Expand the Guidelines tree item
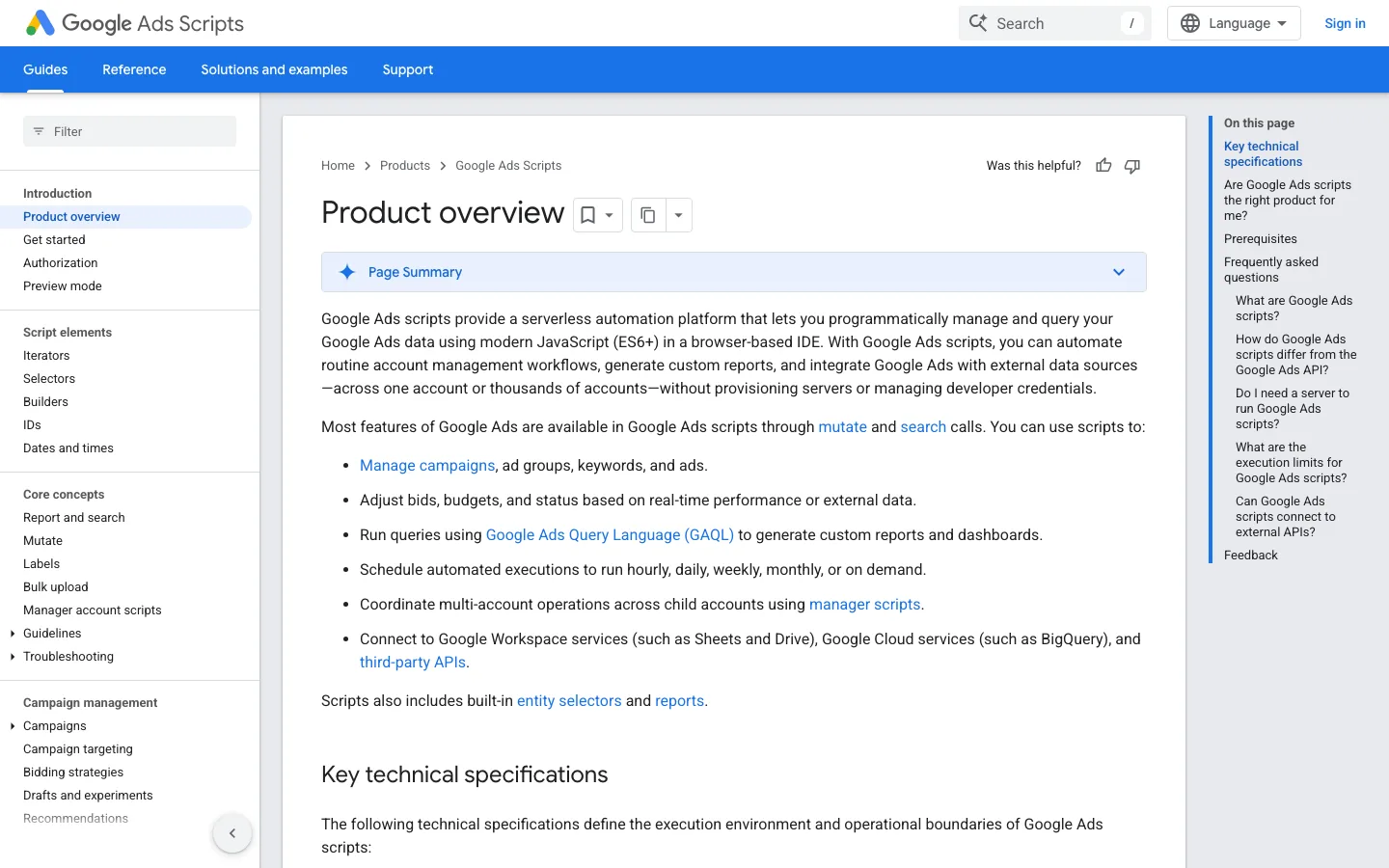 point(13,634)
